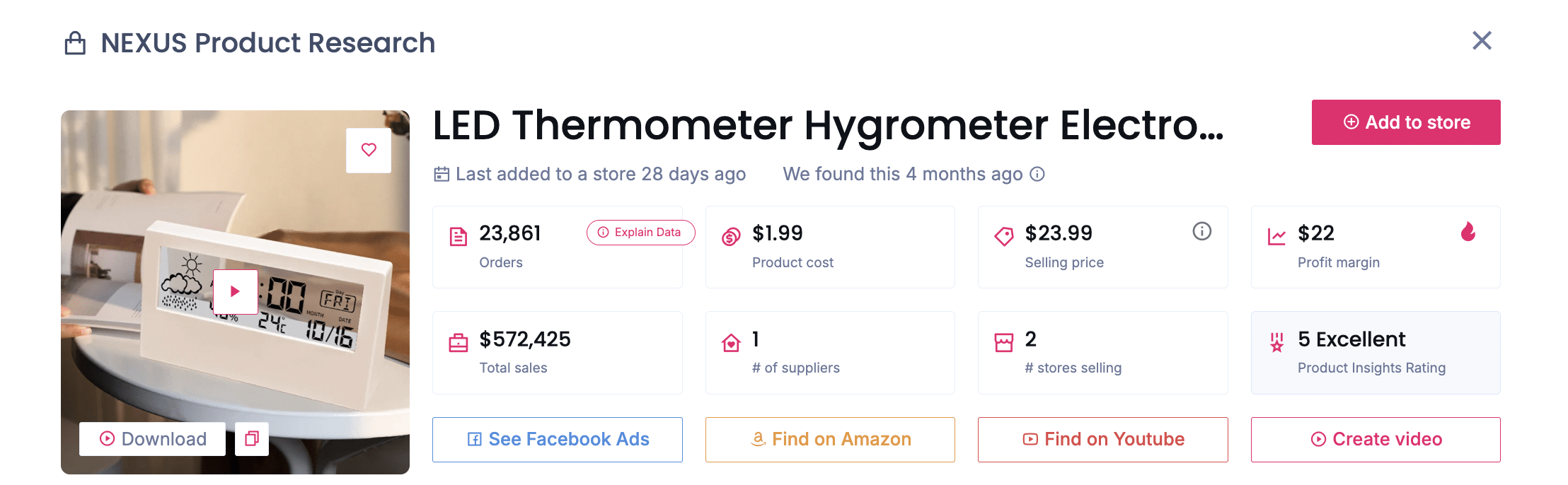Viewport: 1568px width, 485px height.
Task: Play the product video preview
Action: click(x=235, y=291)
